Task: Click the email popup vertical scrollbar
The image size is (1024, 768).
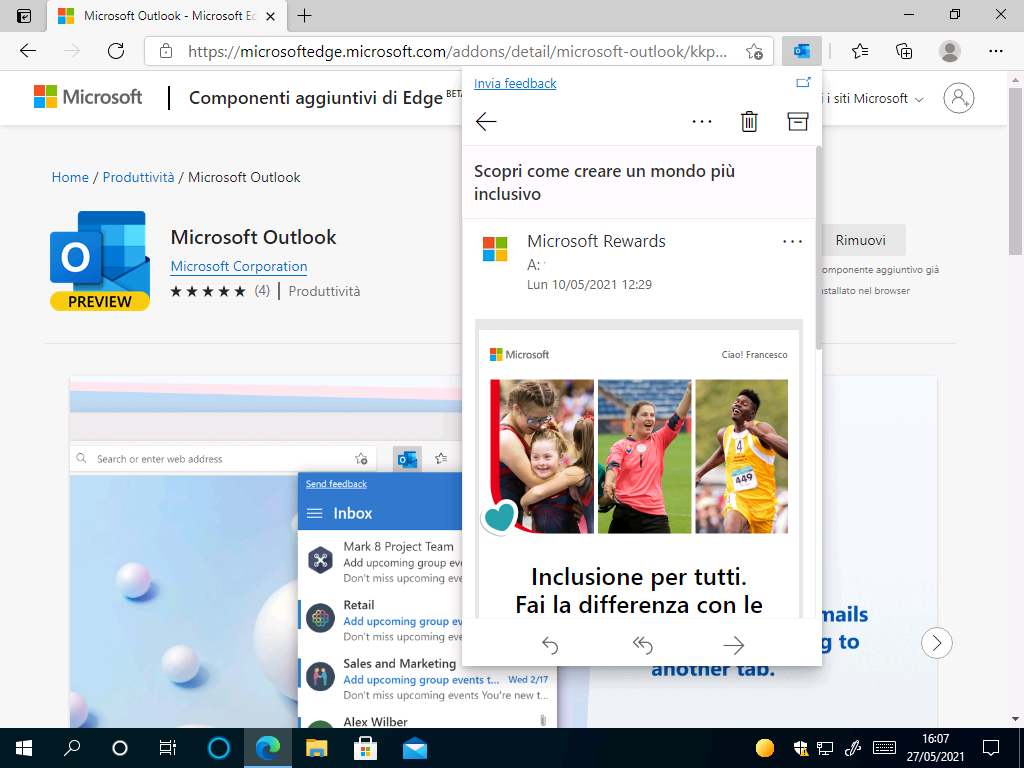Action: (x=818, y=248)
